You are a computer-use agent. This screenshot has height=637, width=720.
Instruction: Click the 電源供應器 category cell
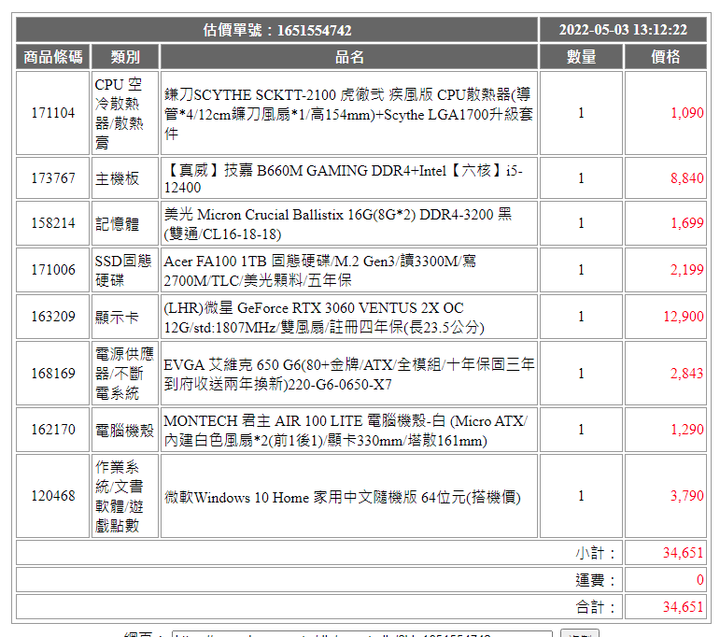click(124, 373)
